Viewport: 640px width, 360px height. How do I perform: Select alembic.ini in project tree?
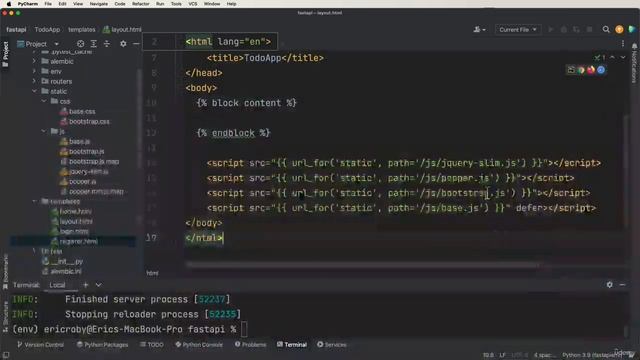point(66,271)
